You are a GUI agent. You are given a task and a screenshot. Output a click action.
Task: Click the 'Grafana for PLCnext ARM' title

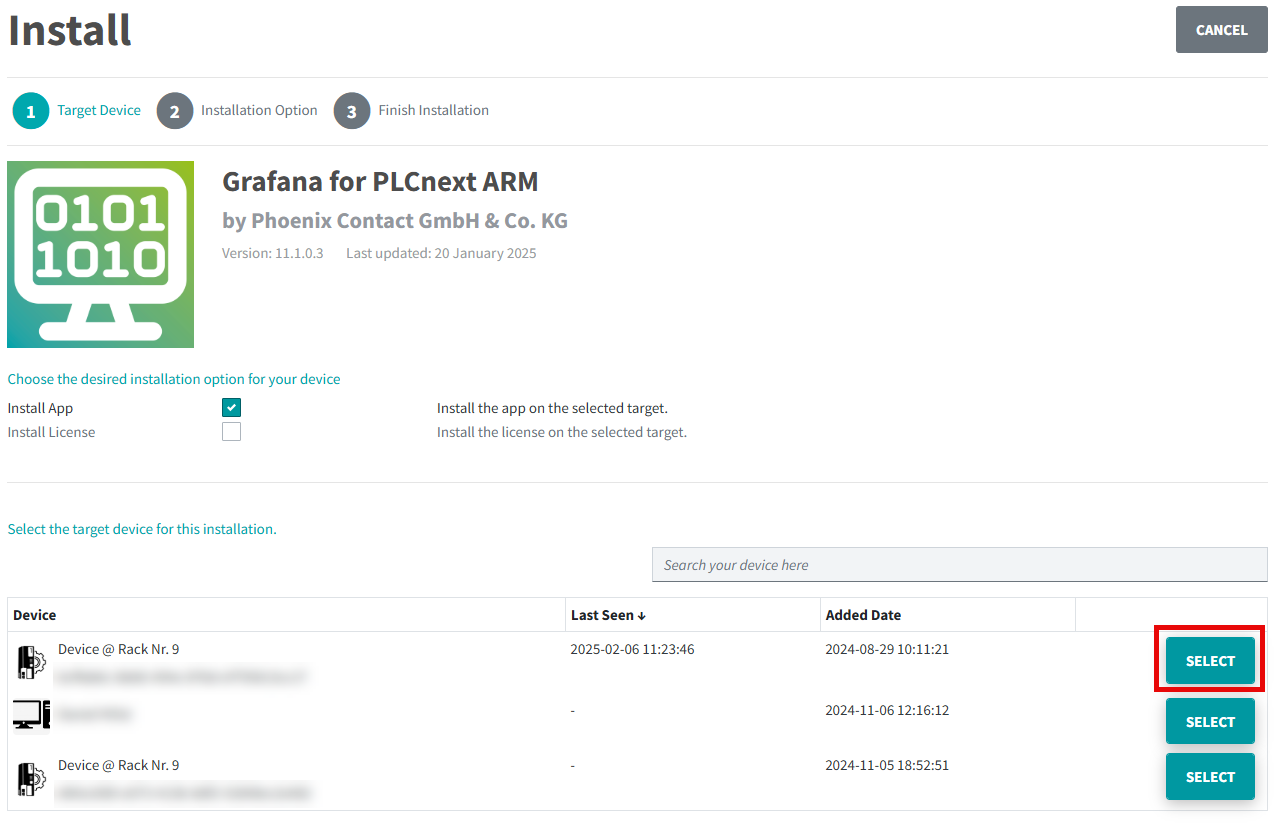[380, 182]
